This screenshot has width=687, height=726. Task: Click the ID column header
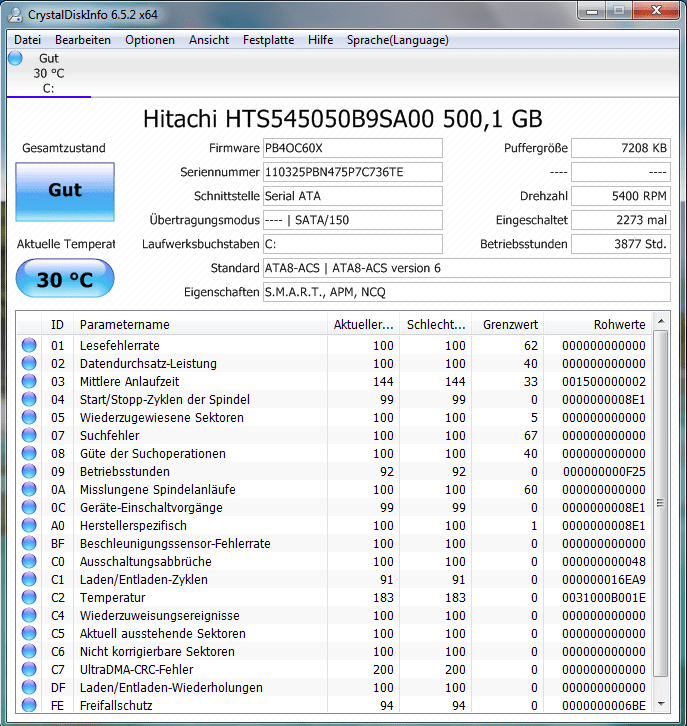pos(57,325)
